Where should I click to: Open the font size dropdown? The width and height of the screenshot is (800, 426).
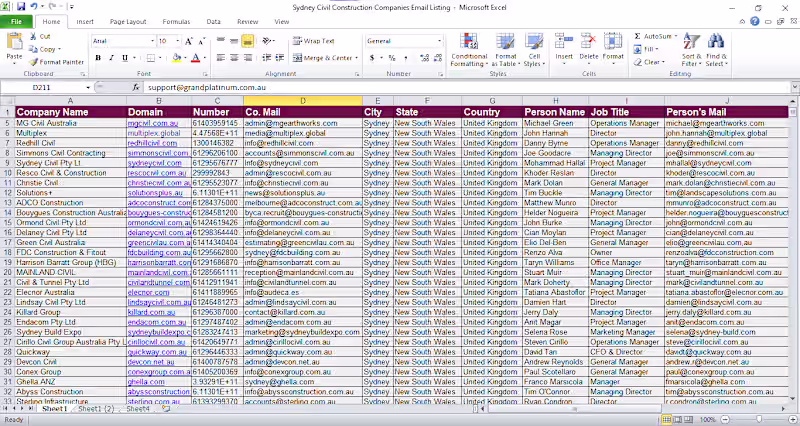(x=178, y=41)
